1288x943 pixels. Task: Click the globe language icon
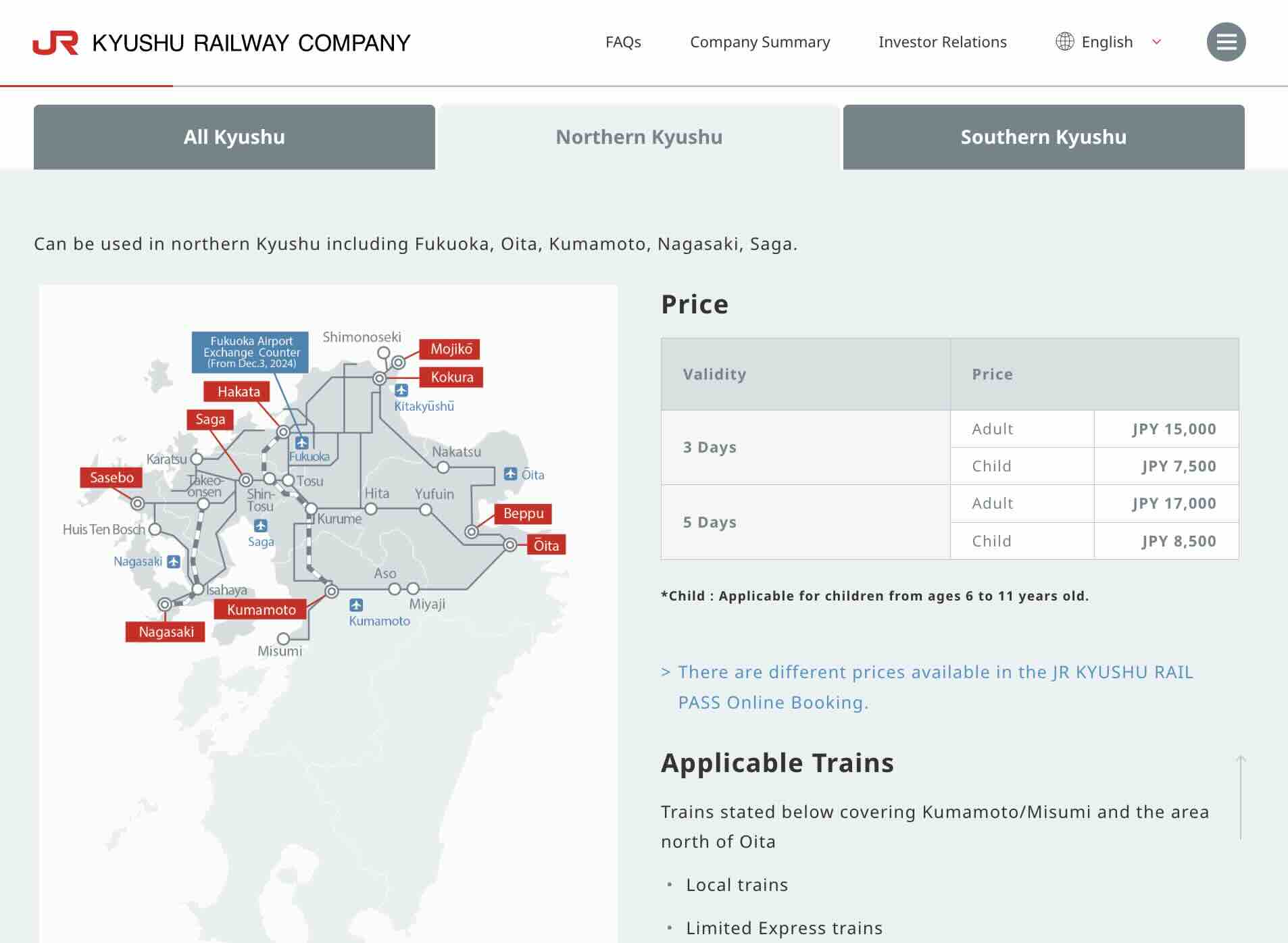click(1064, 42)
